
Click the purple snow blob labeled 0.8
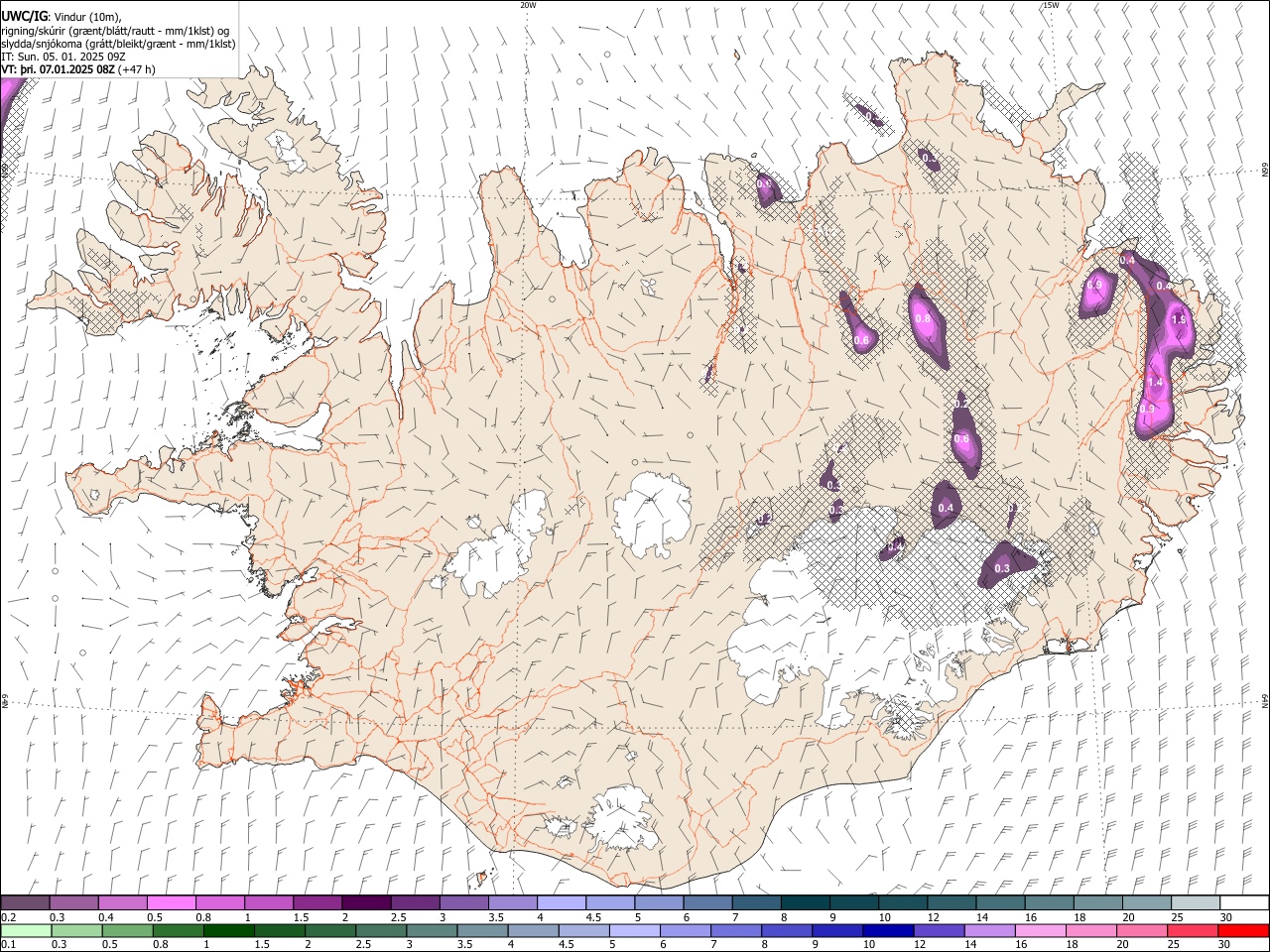point(928,326)
